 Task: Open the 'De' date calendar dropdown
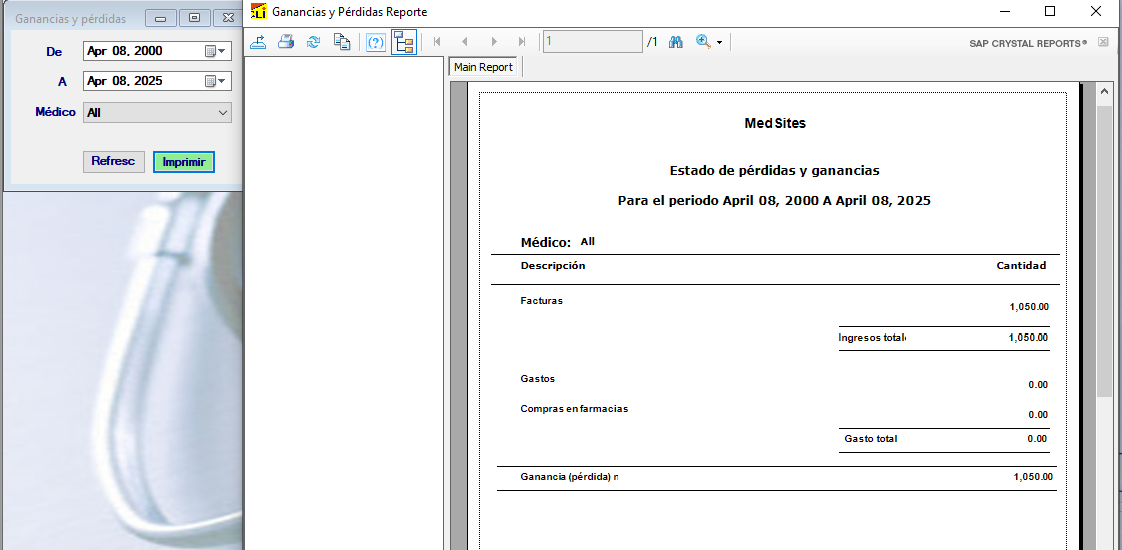[216, 51]
